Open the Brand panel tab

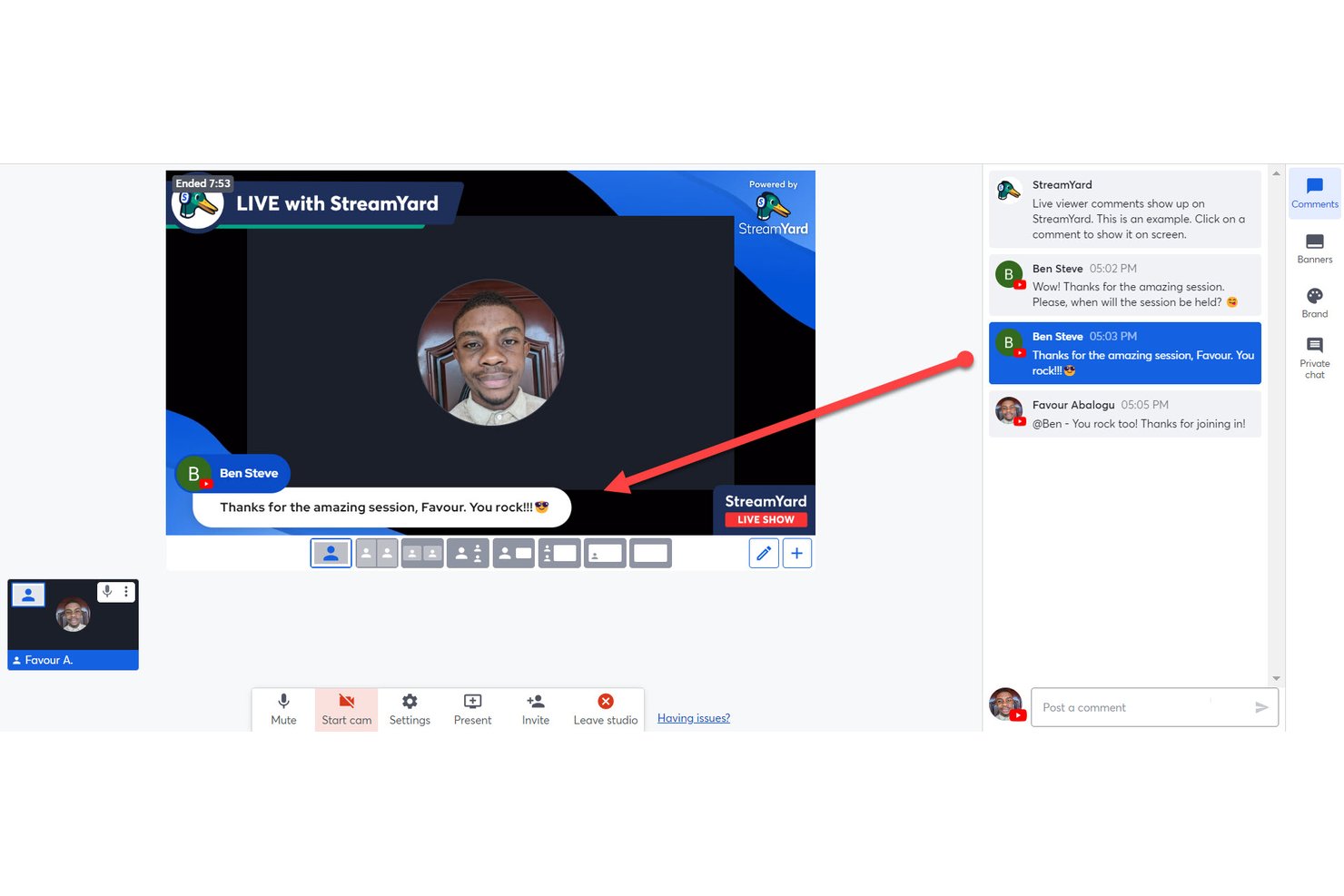(1314, 302)
